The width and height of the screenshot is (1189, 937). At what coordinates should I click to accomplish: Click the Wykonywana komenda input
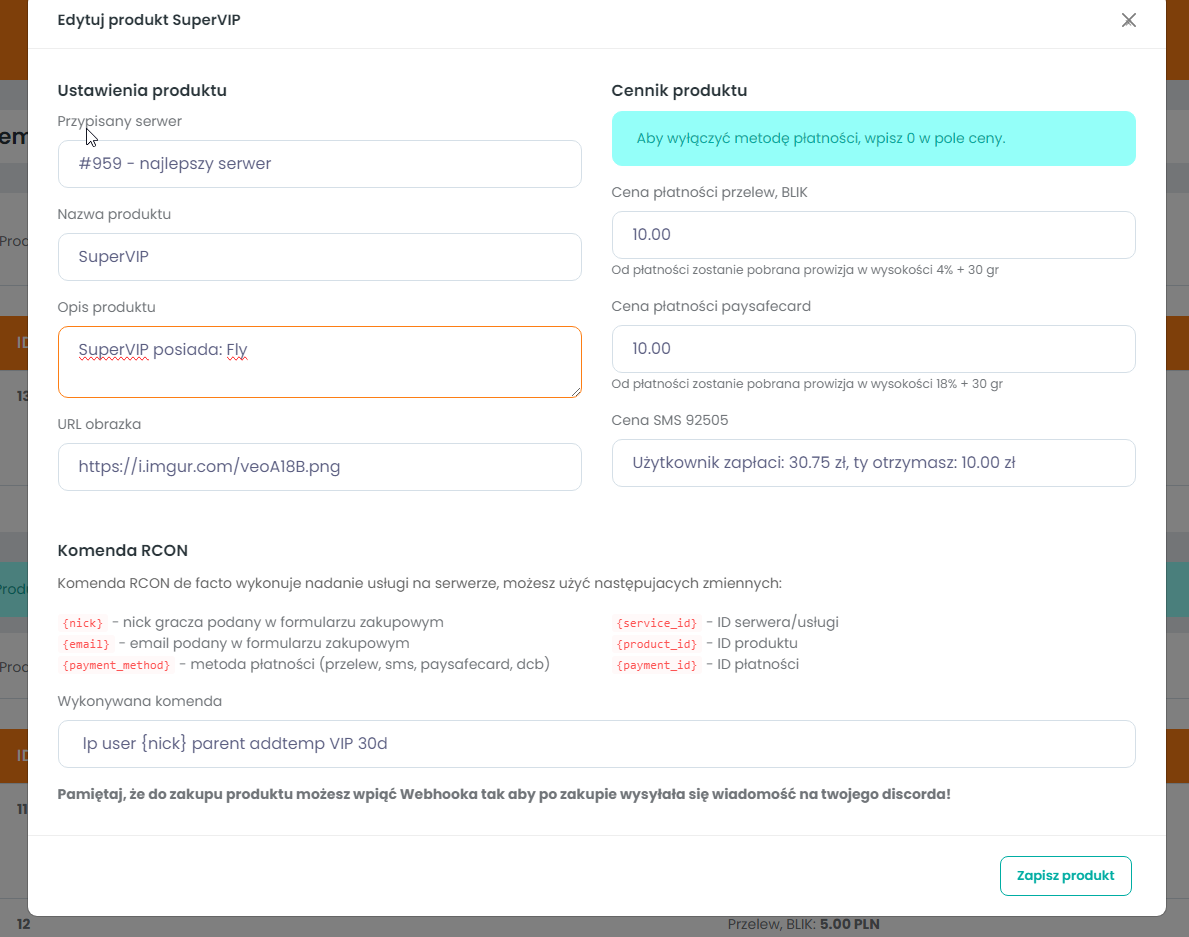point(596,744)
